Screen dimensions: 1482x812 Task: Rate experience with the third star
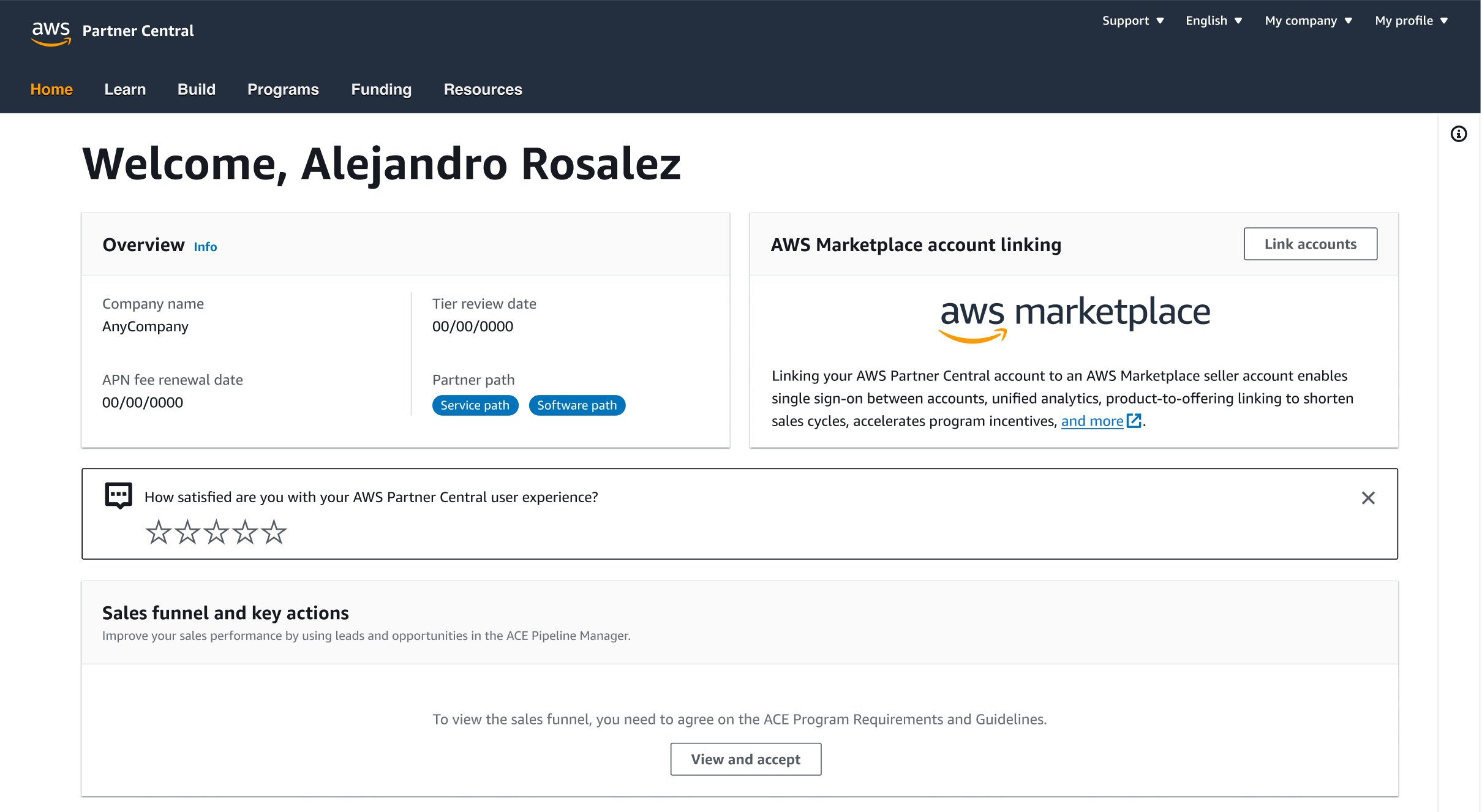(216, 532)
